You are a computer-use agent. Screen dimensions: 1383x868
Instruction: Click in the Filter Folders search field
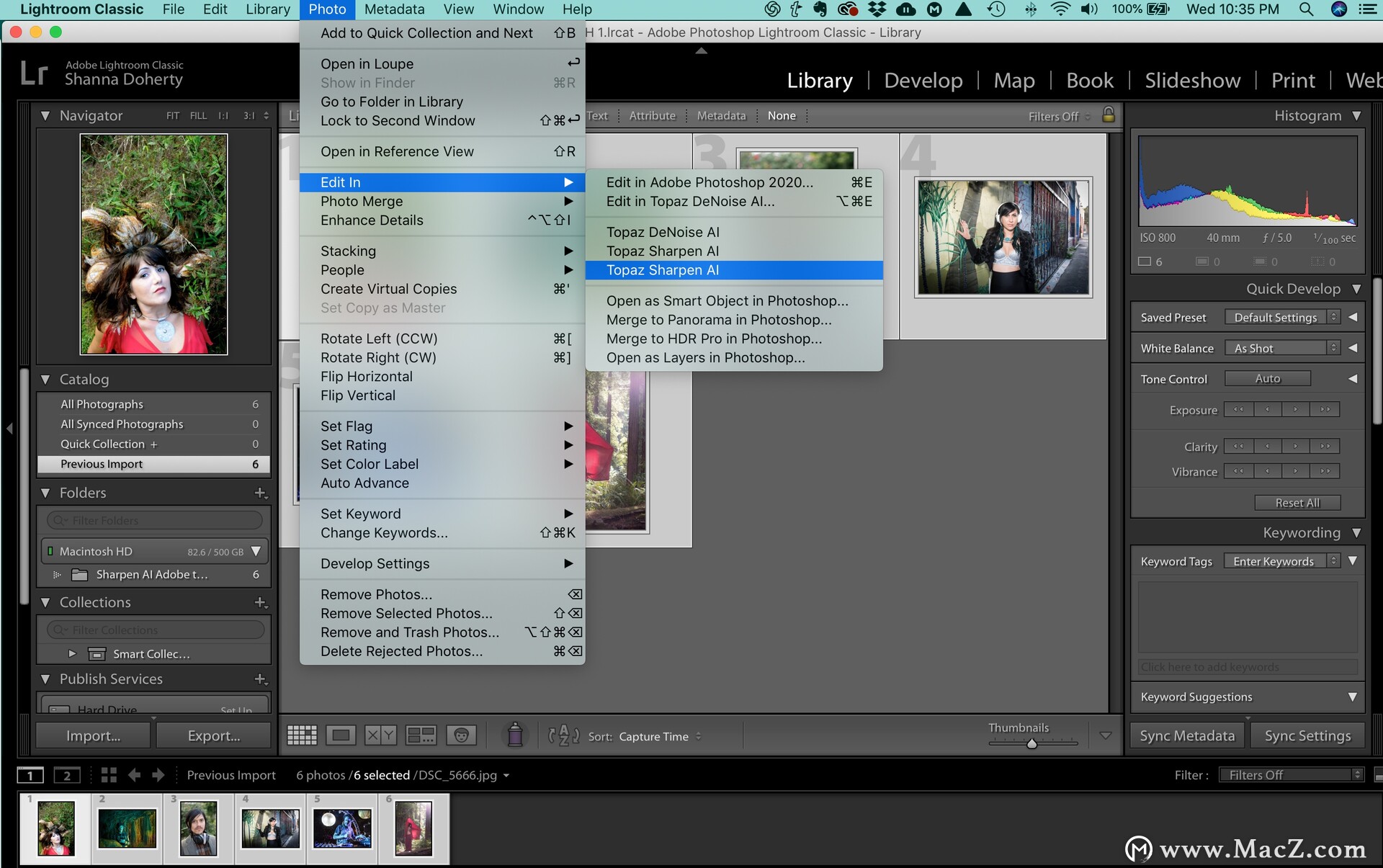click(155, 520)
